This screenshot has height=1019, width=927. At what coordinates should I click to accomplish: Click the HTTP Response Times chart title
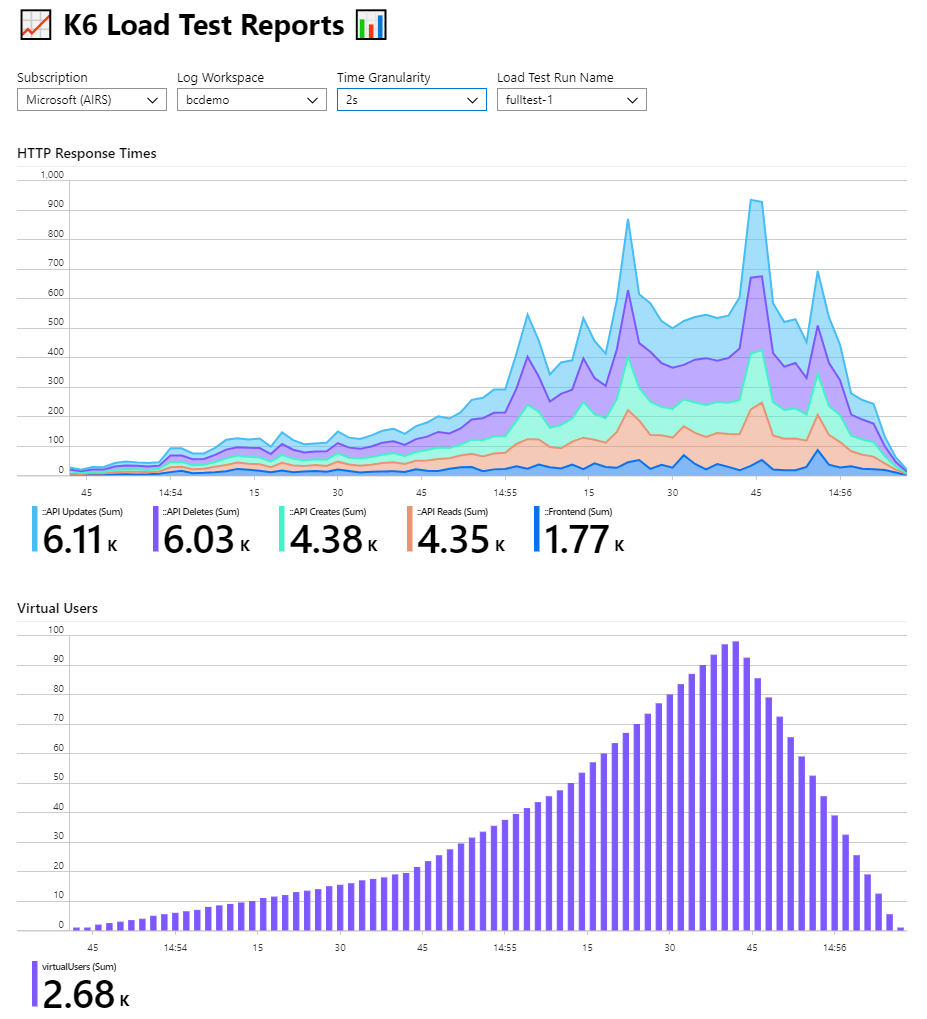point(87,153)
